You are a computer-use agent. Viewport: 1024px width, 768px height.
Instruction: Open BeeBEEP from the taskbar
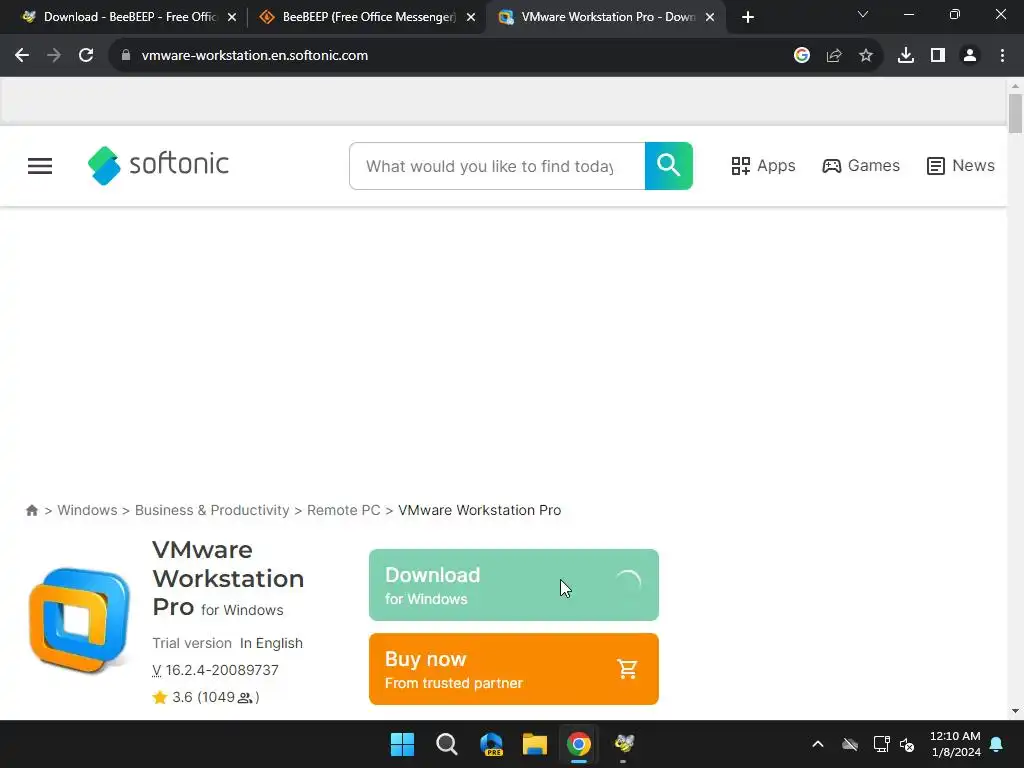(624, 744)
